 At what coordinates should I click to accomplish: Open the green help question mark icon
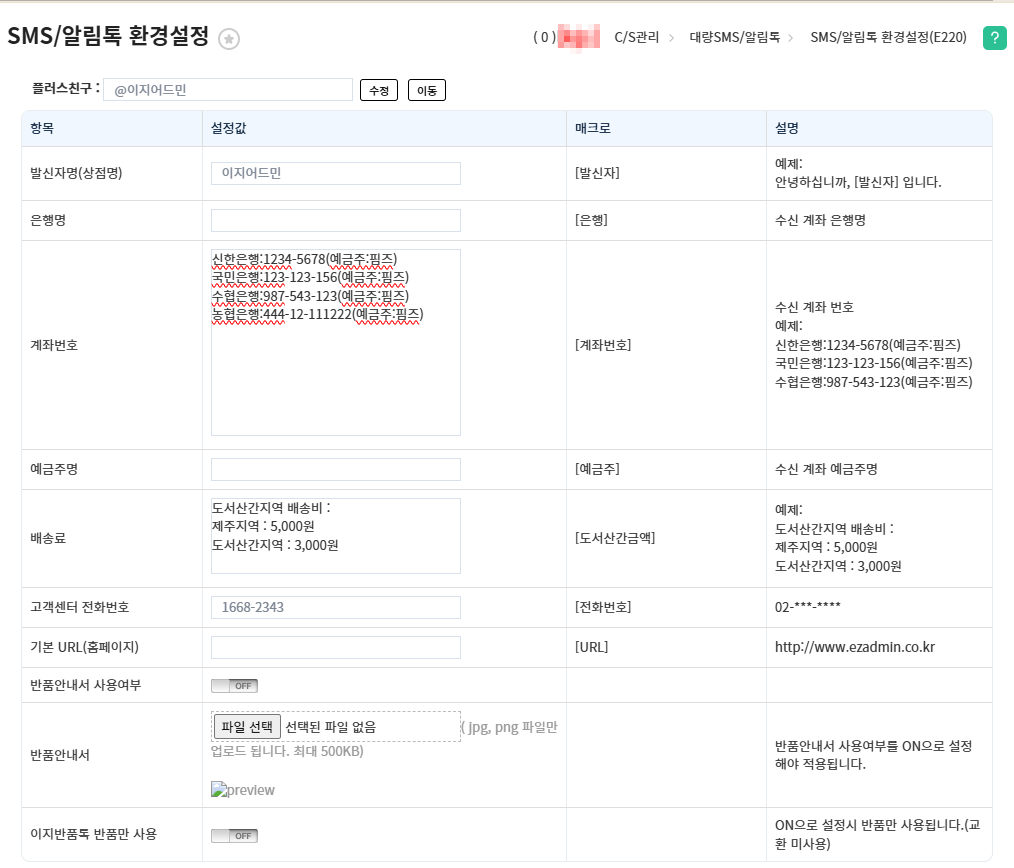click(x=994, y=38)
